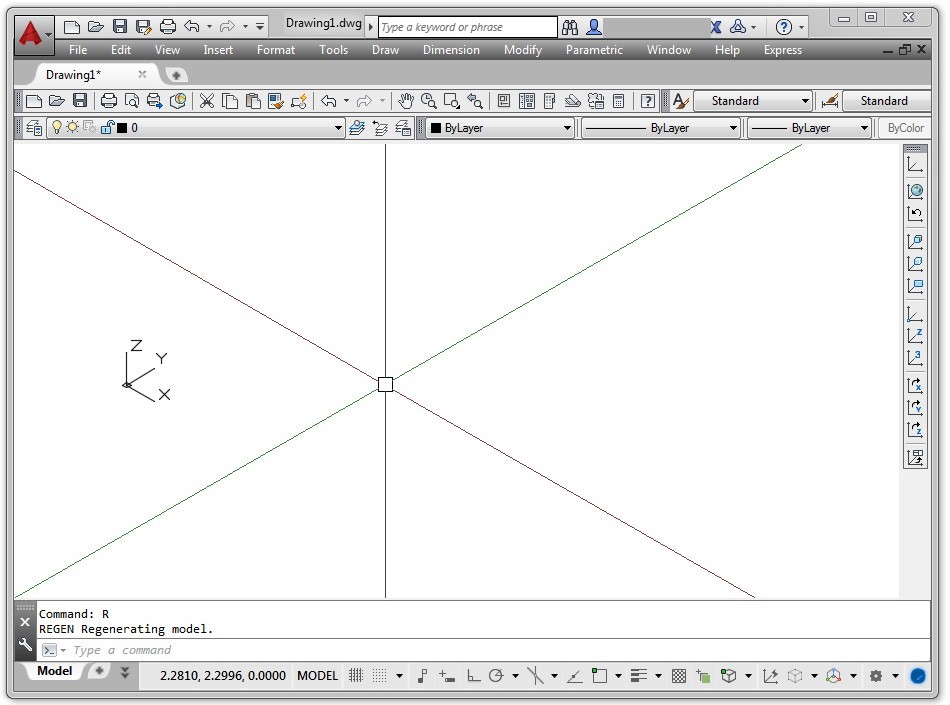
Task: Open the Parametric menu
Action: coord(594,50)
